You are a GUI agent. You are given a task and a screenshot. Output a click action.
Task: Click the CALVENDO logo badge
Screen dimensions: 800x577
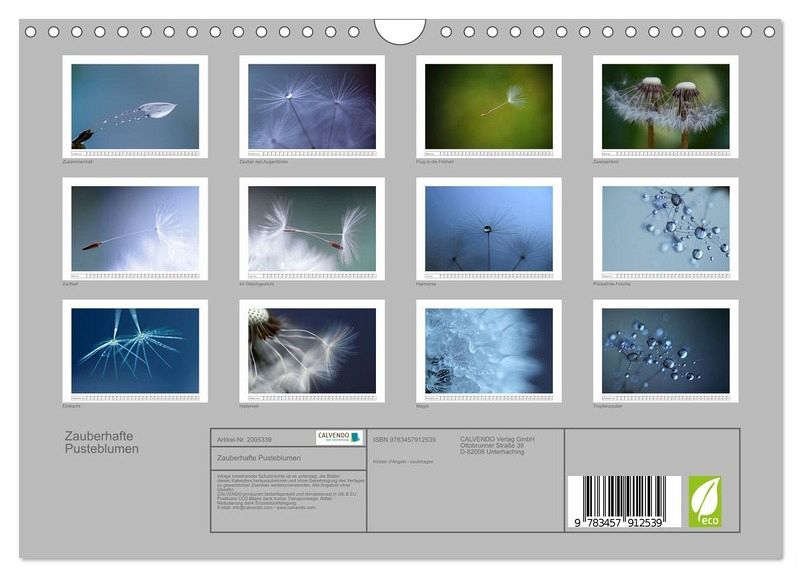click(x=339, y=439)
